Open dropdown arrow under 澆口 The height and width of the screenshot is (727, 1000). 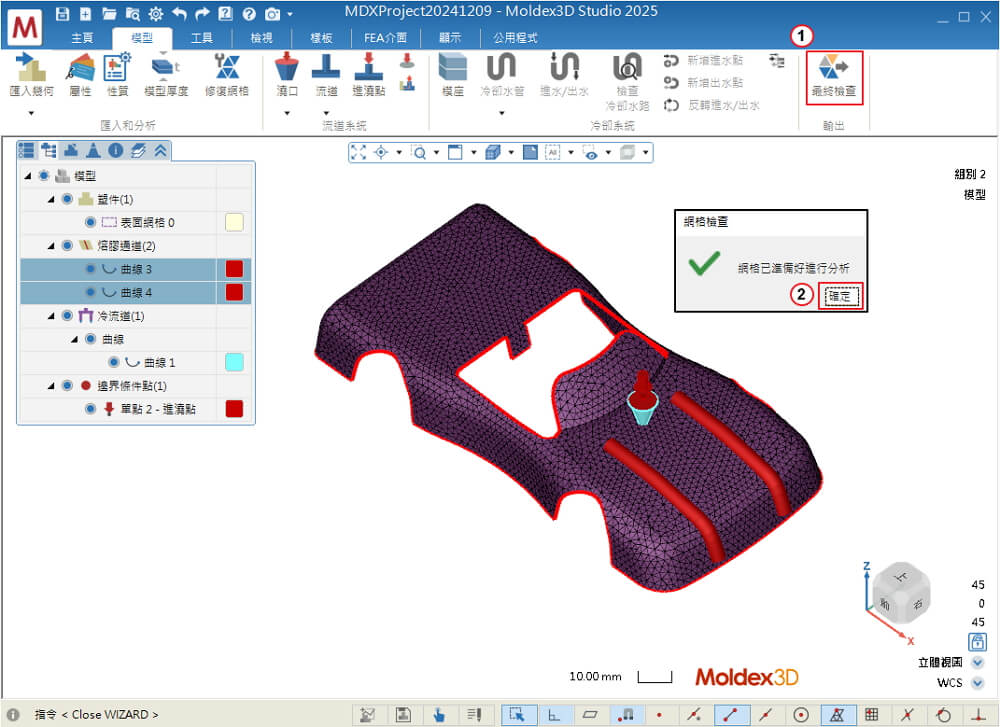click(x=287, y=114)
